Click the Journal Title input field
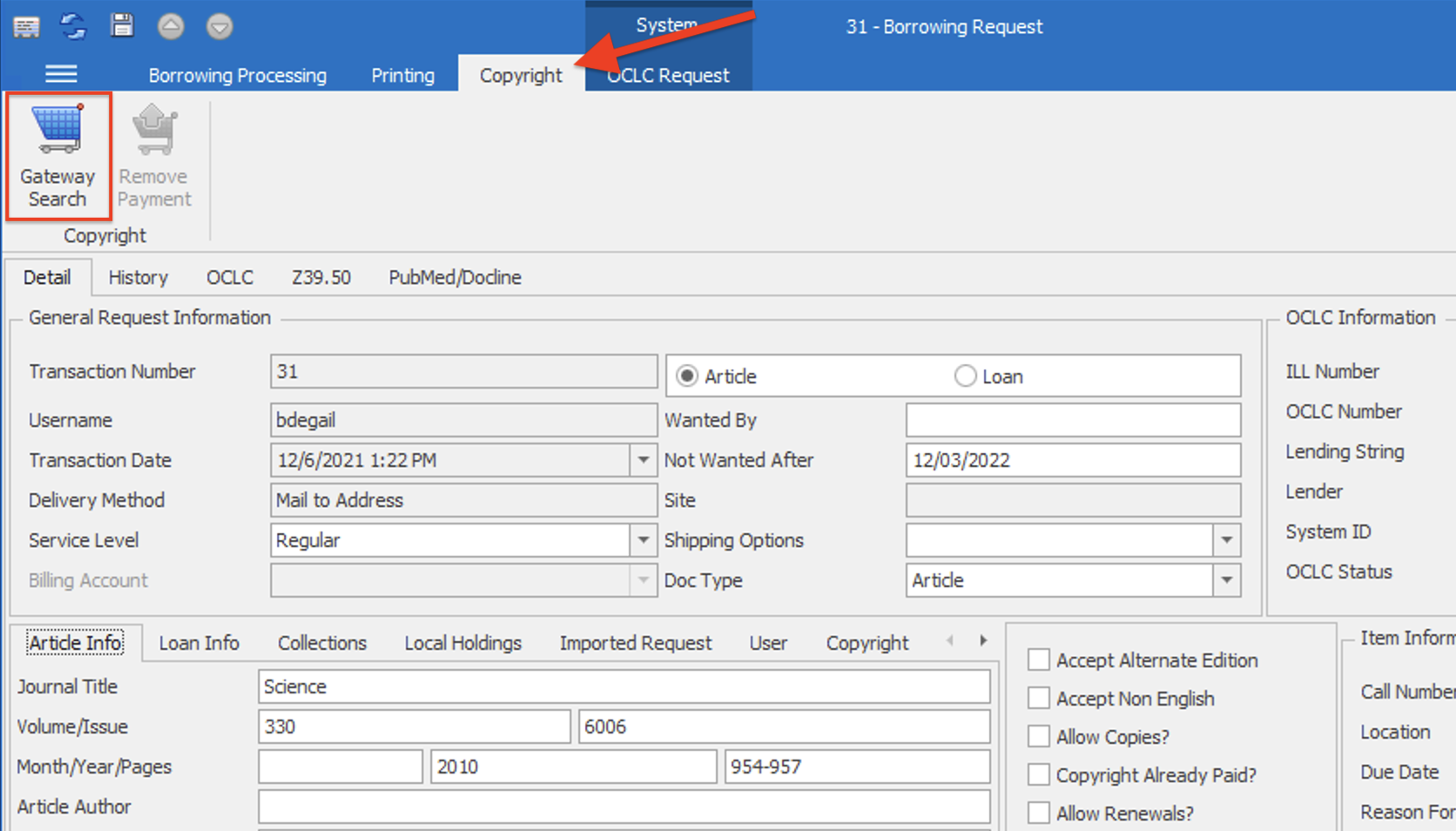 click(624, 686)
